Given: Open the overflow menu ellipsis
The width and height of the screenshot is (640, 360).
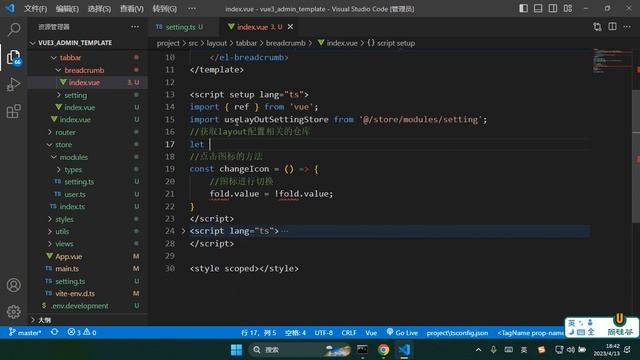Looking at the screenshot, I should tap(192, 9).
